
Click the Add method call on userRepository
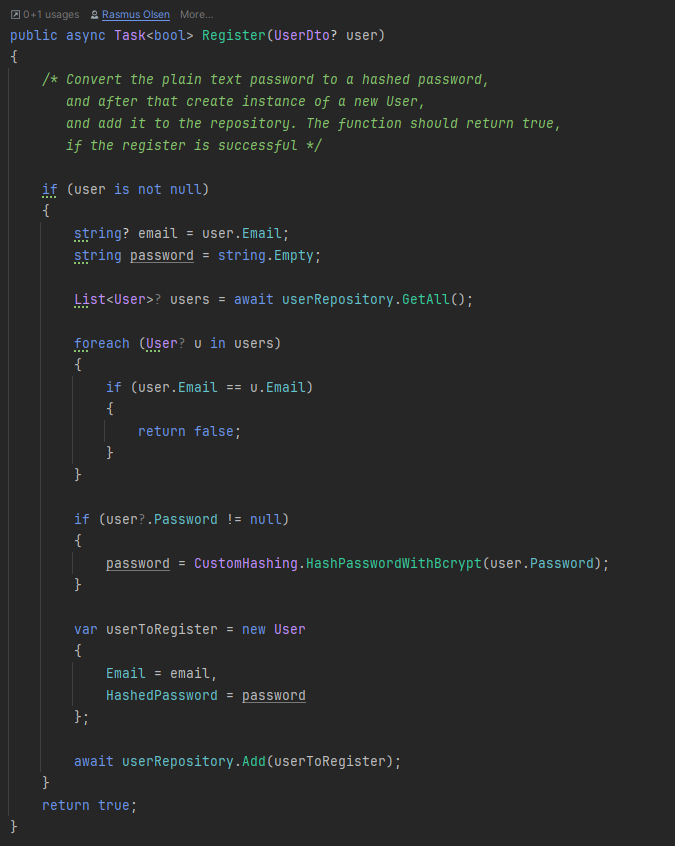pyautogui.click(x=254, y=761)
